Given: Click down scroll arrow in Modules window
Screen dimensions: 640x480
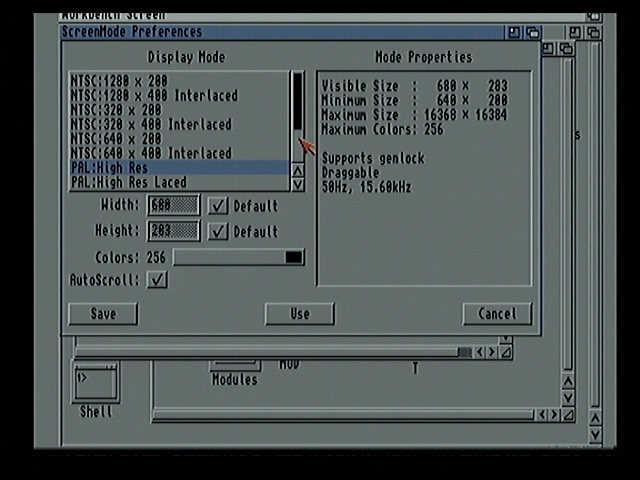Looking at the screenshot, I should 568,397.
